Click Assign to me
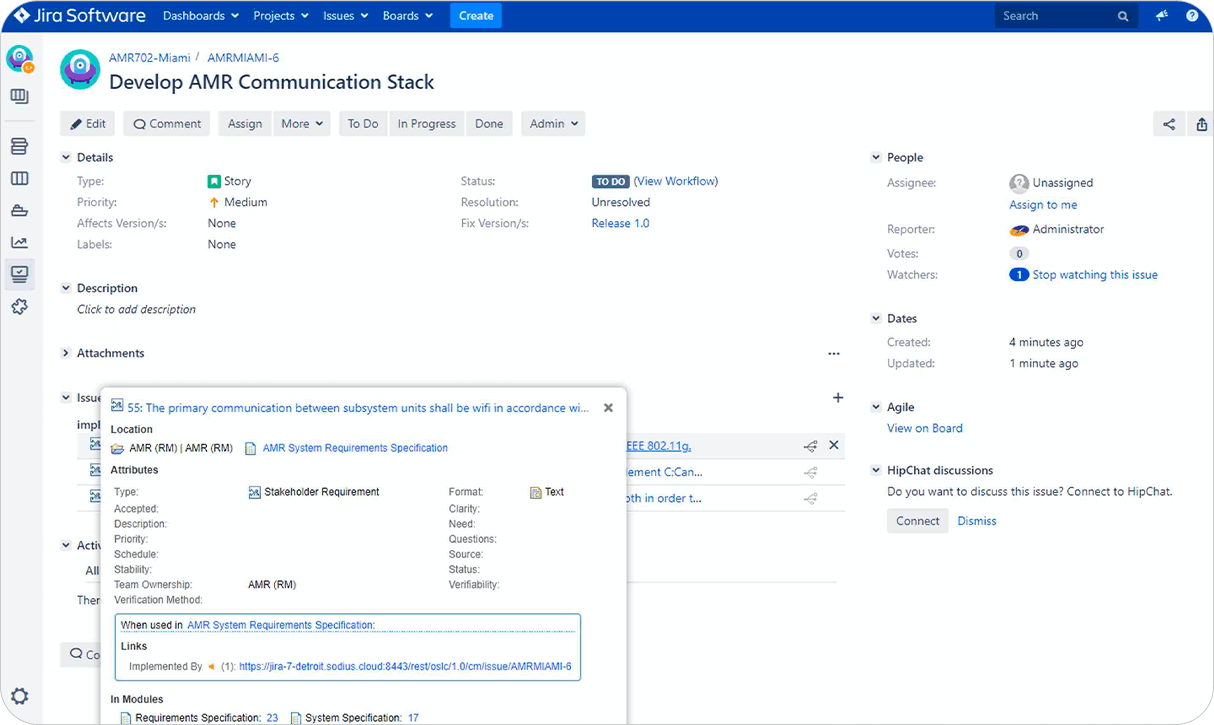This screenshot has height=725, width=1214. [1043, 205]
